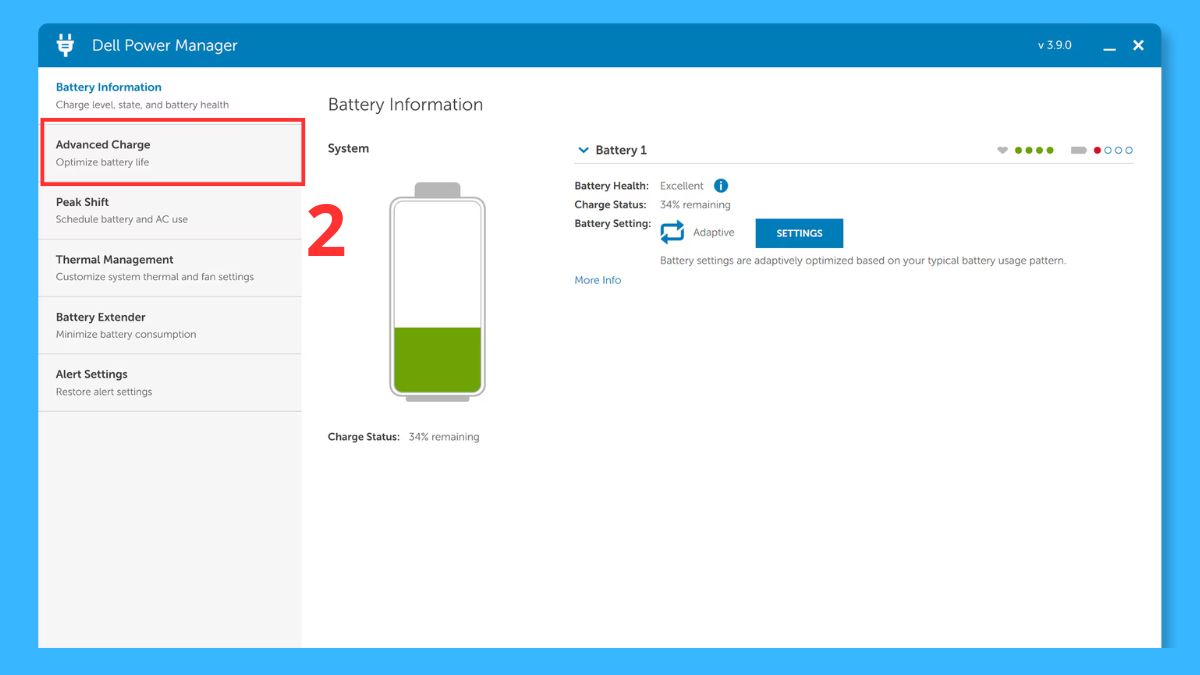This screenshot has height=675, width=1200.
Task: Click the Dell Power Manager plug icon
Action: 66,45
